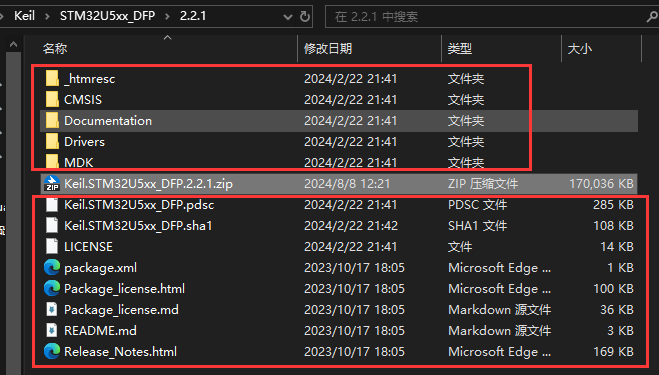Viewport: 659px width, 375px height.
Task: Select the Keil.STM32U5xx_DFP.2.2.1.zip archive icon
Action: 52,184
